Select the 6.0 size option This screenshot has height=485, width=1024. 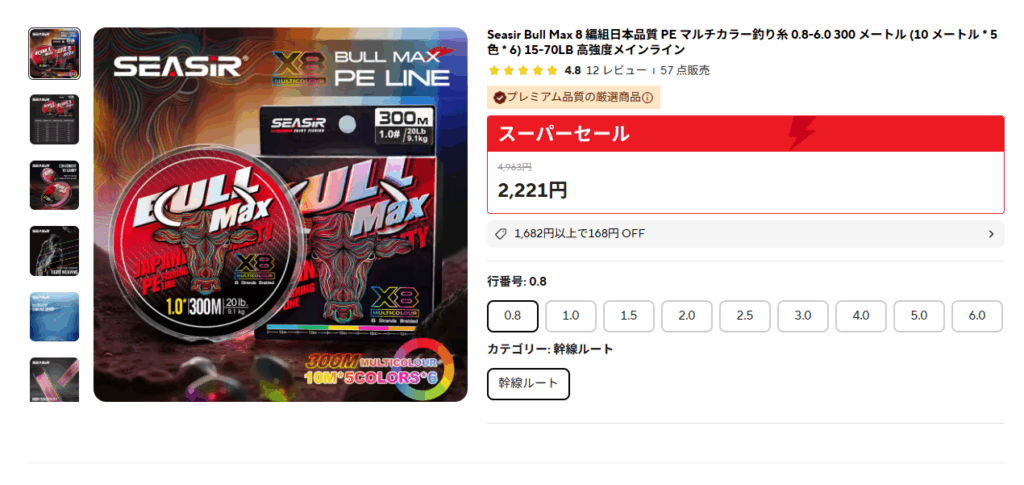click(x=977, y=316)
